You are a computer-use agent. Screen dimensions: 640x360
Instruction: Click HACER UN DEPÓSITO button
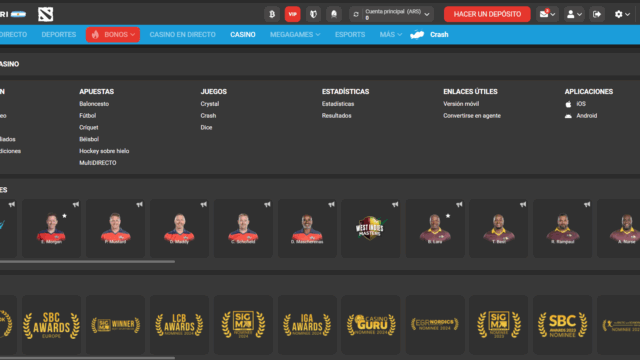tap(487, 14)
